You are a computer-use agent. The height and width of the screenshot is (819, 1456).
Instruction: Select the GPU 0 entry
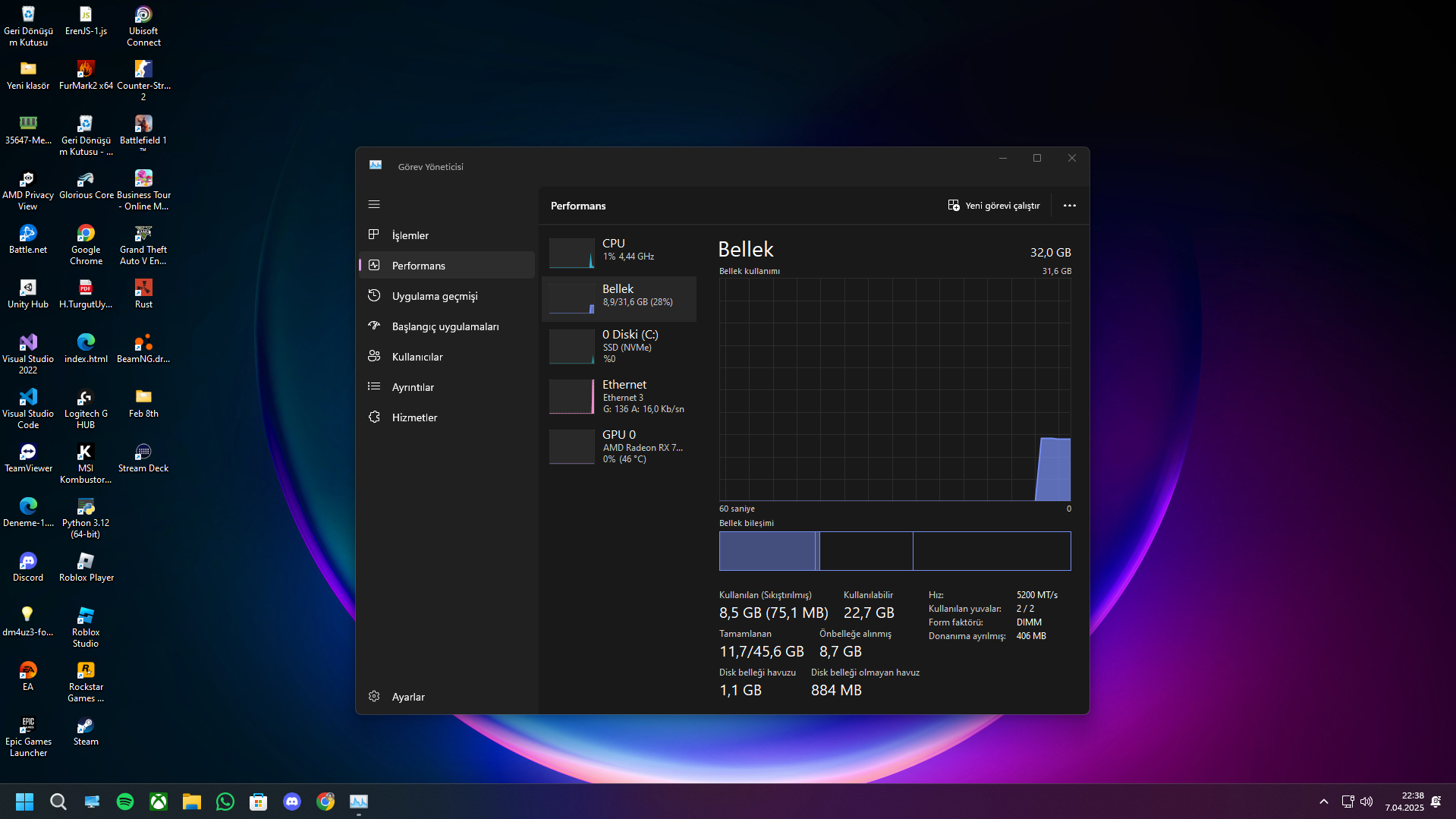[x=619, y=446]
